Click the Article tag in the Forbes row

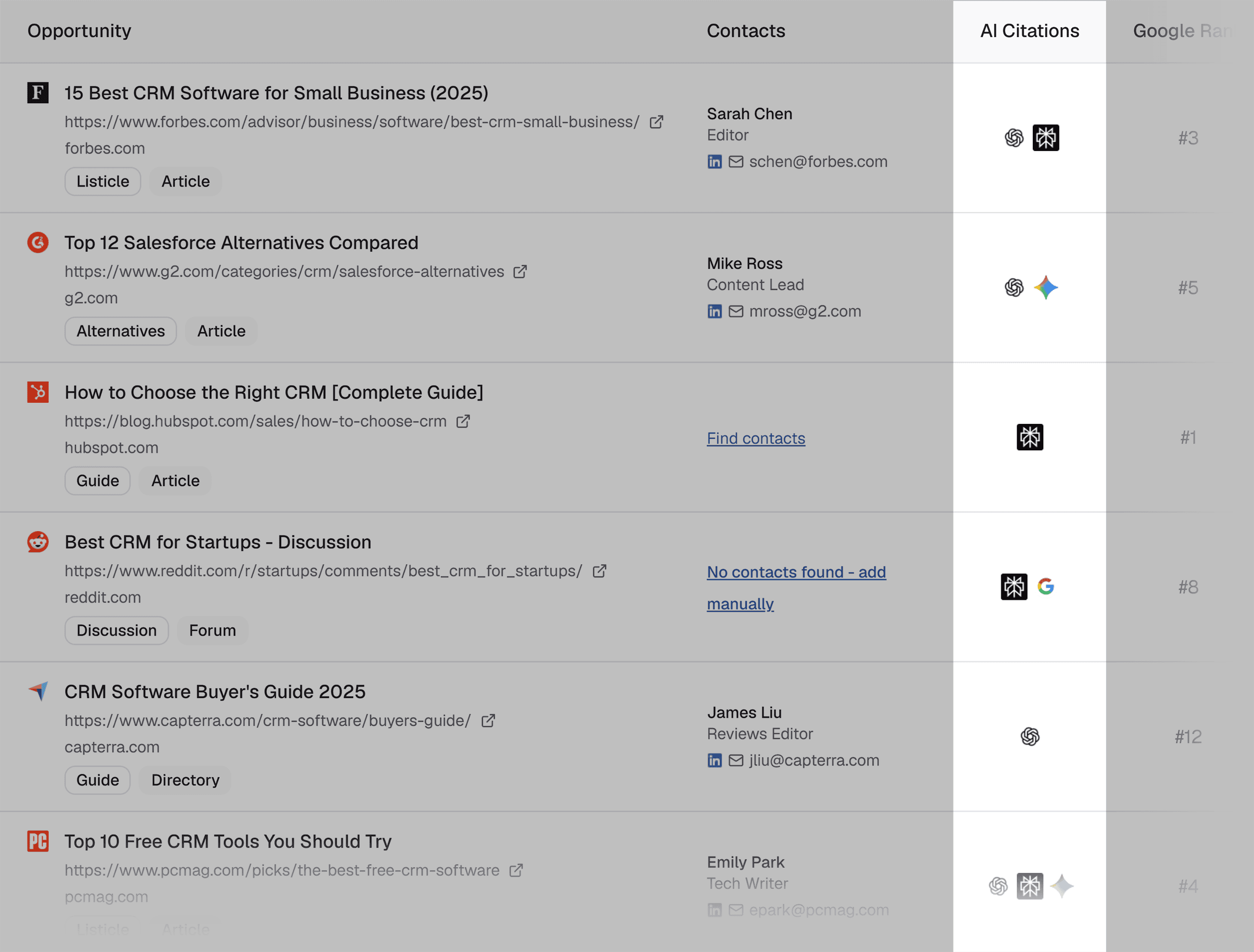pyautogui.click(x=186, y=182)
